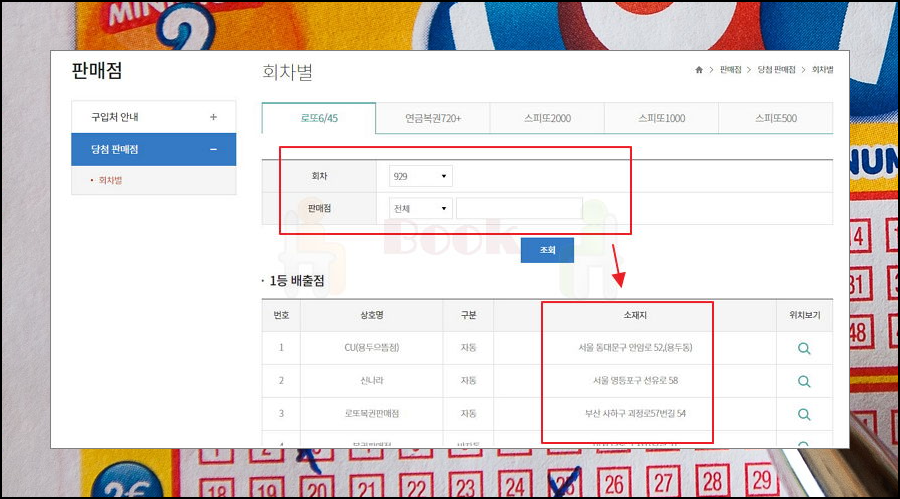The image size is (900, 499).
Task: Select address 서울 동대문구 안암로 52
Action: (x=635, y=348)
